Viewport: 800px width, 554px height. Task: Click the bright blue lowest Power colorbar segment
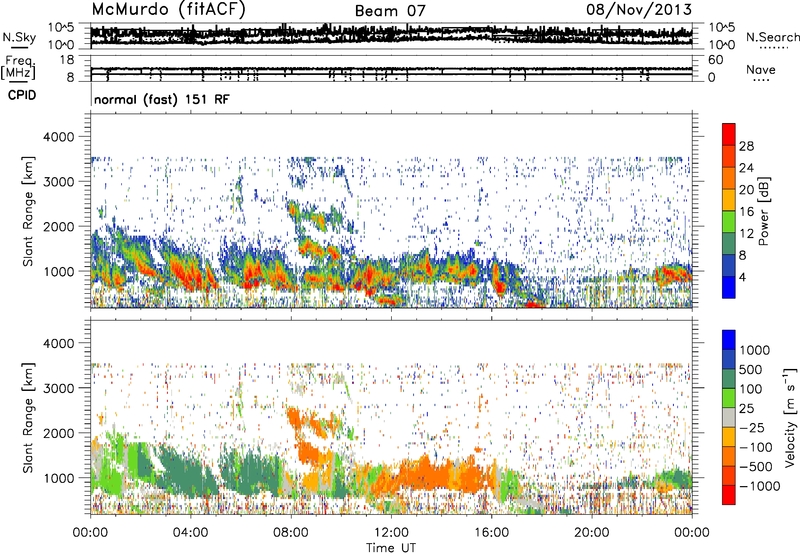pos(729,288)
